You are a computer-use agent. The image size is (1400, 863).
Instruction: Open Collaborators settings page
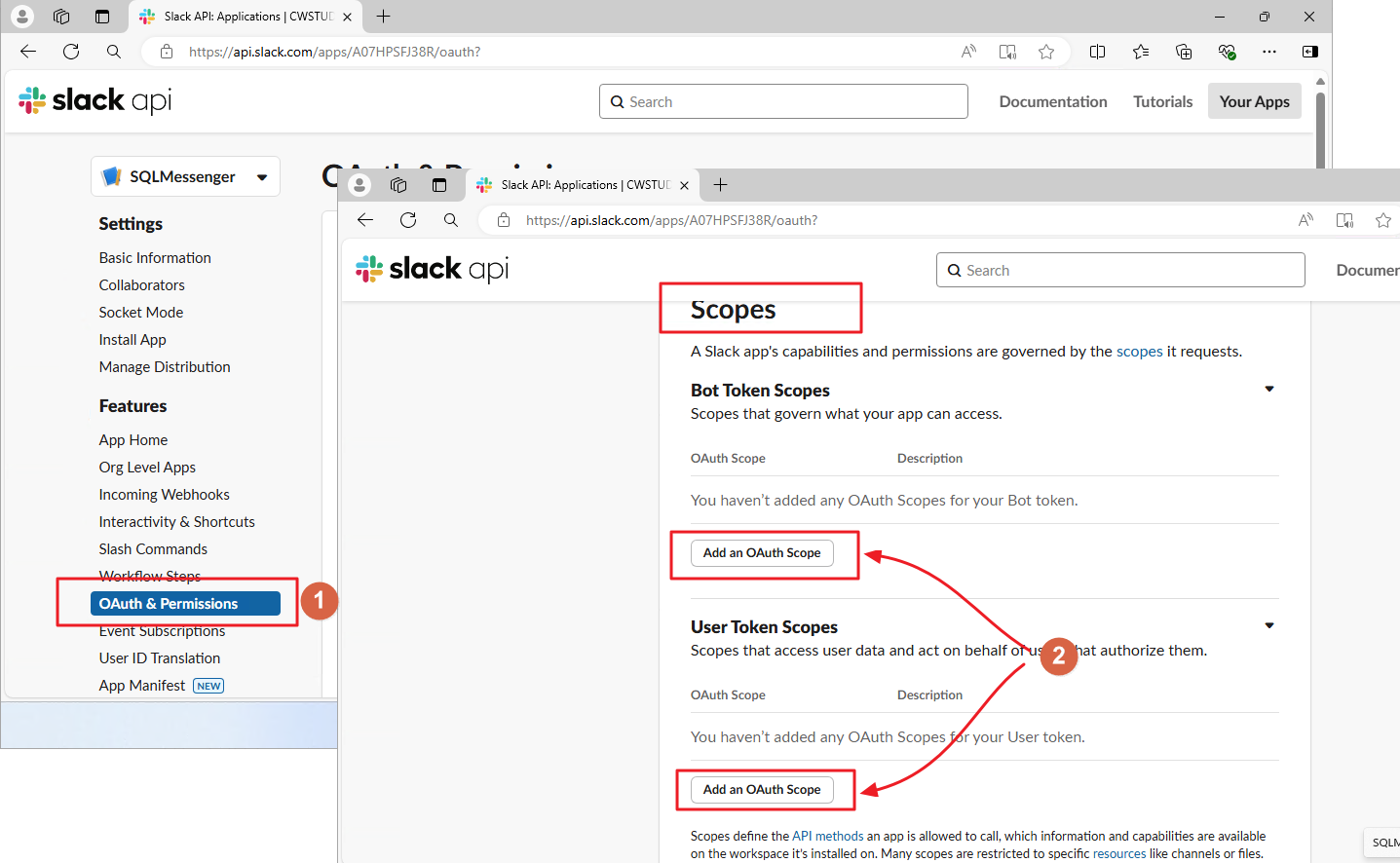click(141, 285)
